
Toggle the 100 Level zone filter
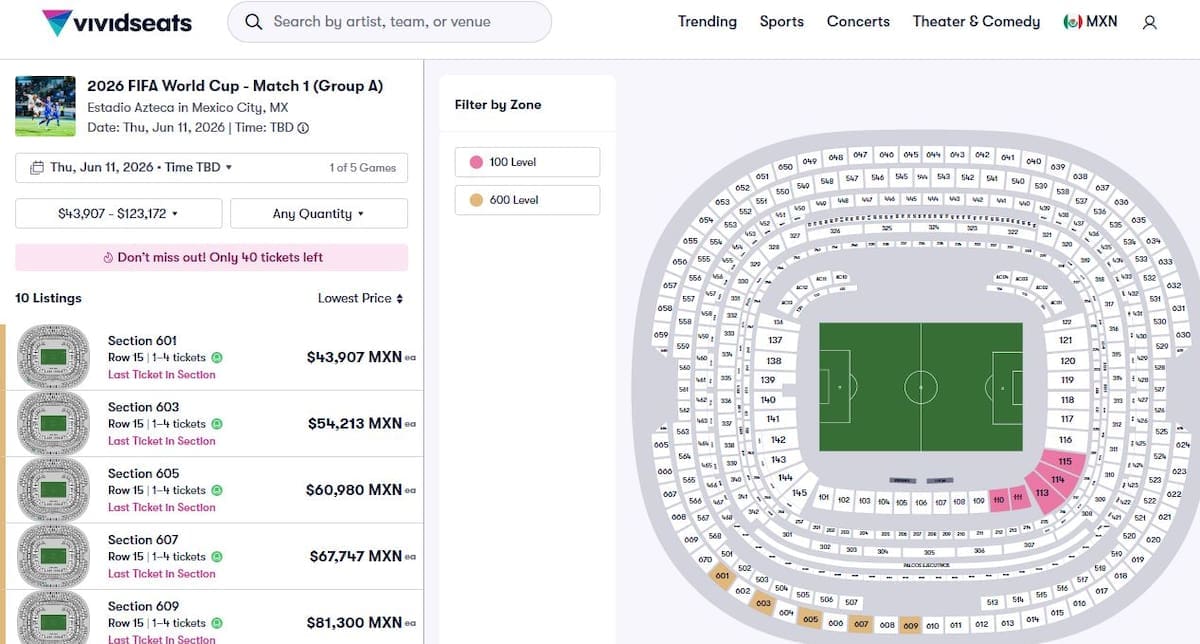pos(527,162)
